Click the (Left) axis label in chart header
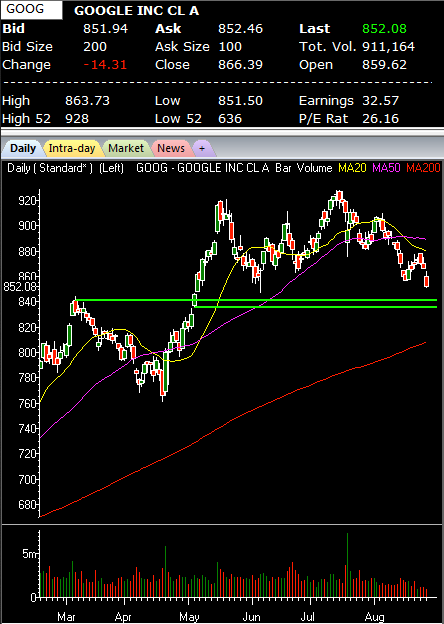This screenshot has width=444, height=624. (111, 168)
